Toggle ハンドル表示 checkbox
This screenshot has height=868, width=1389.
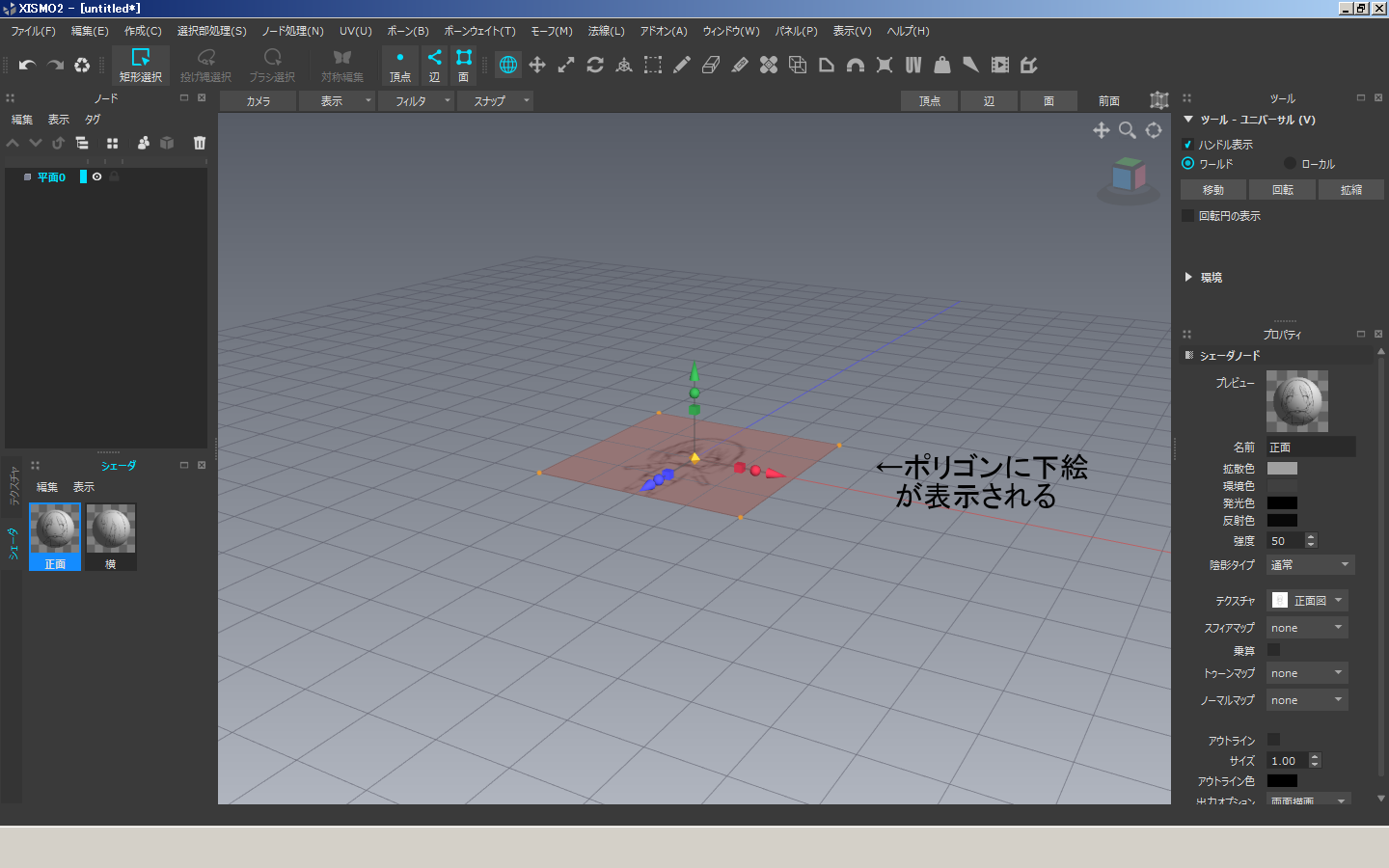[1188, 145]
